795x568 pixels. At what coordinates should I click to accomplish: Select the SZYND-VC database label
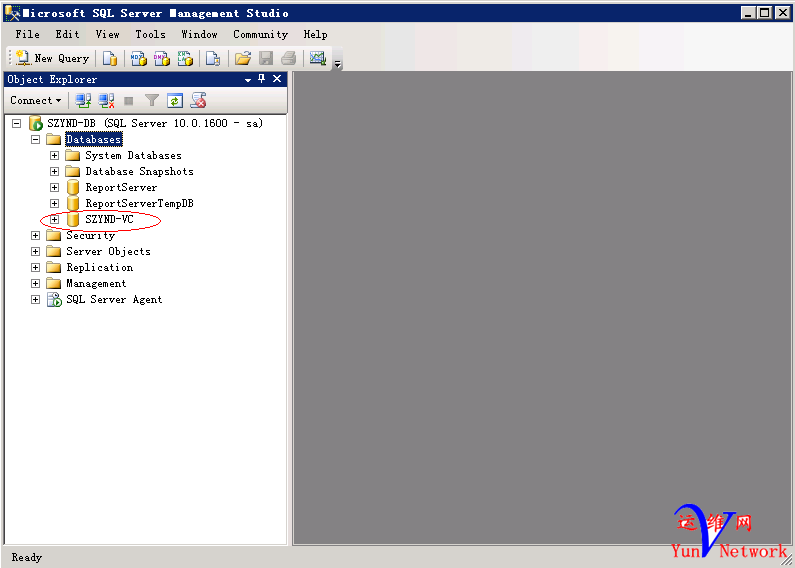point(110,220)
